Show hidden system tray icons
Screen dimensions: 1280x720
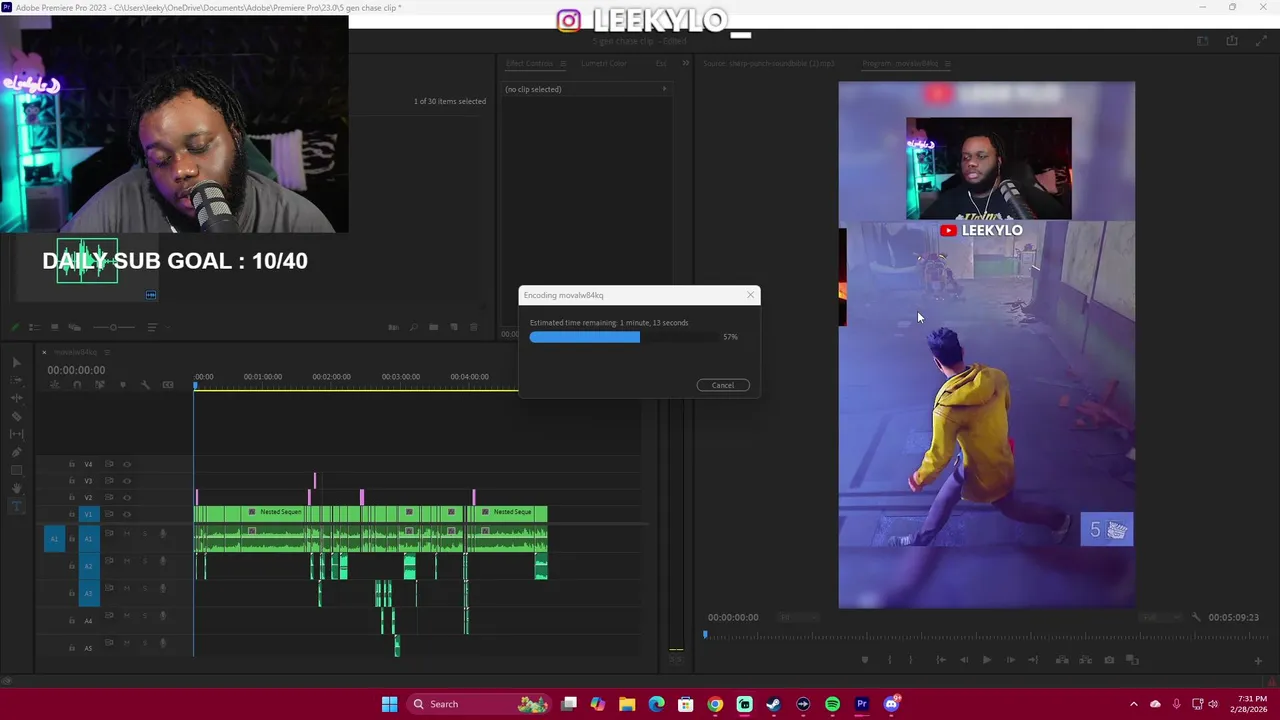[1133, 704]
